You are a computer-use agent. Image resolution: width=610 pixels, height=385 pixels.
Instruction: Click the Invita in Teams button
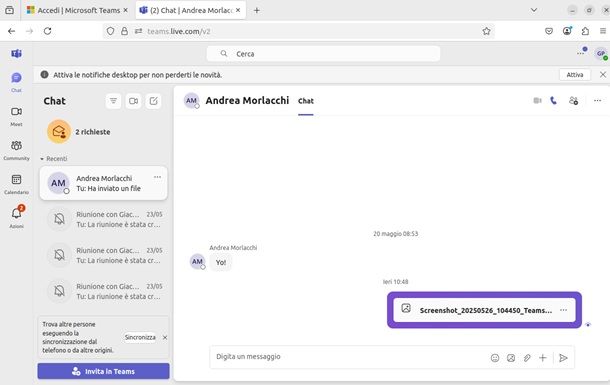(103, 371)
